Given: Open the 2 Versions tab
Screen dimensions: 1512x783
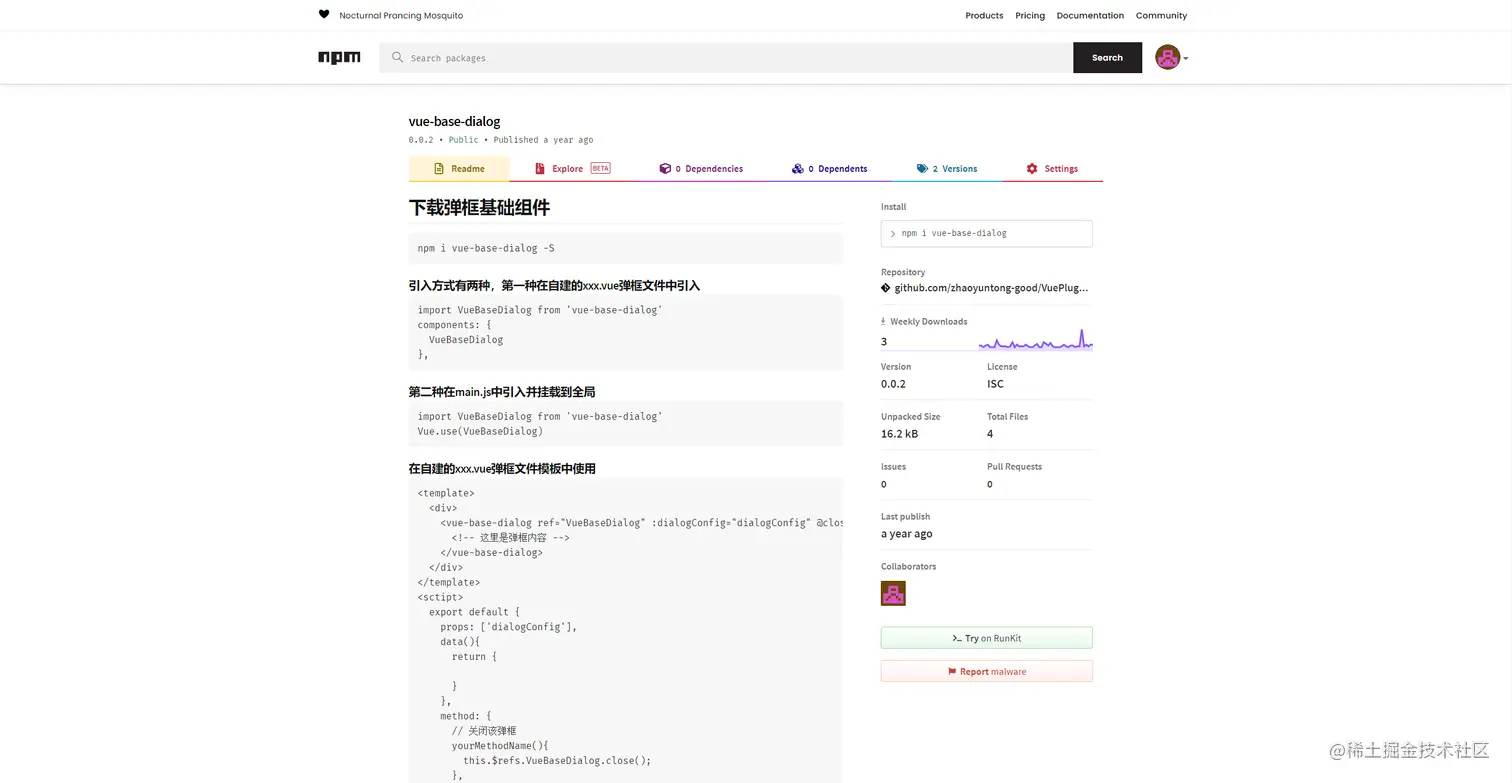Looking at the screenshot, I should (x=947, y=169).
